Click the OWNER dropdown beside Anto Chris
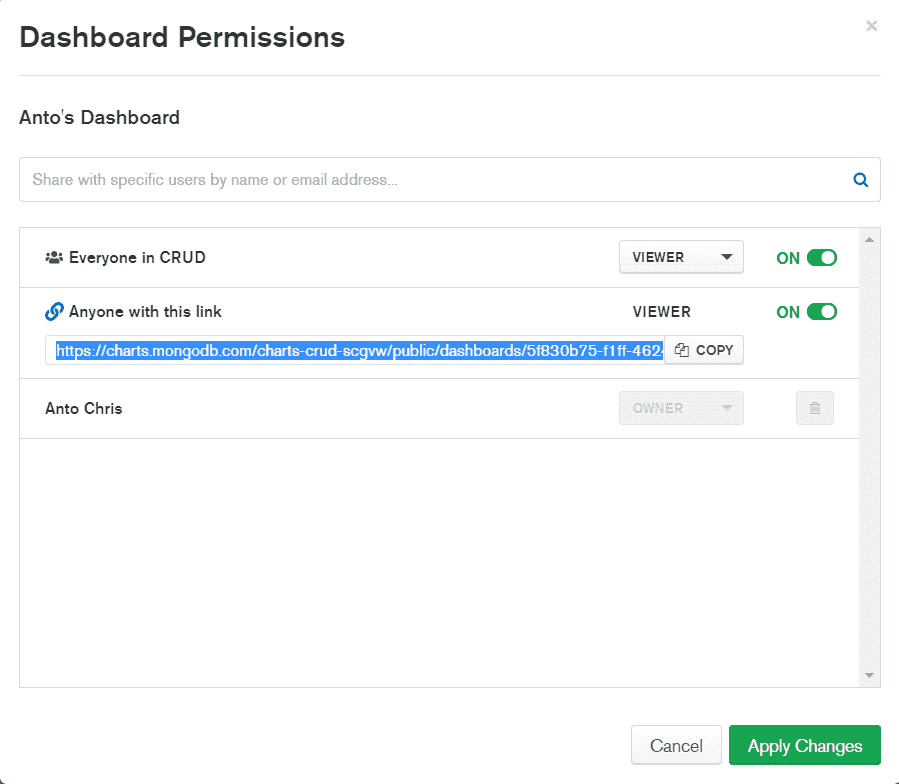 [x=681, y=408]
